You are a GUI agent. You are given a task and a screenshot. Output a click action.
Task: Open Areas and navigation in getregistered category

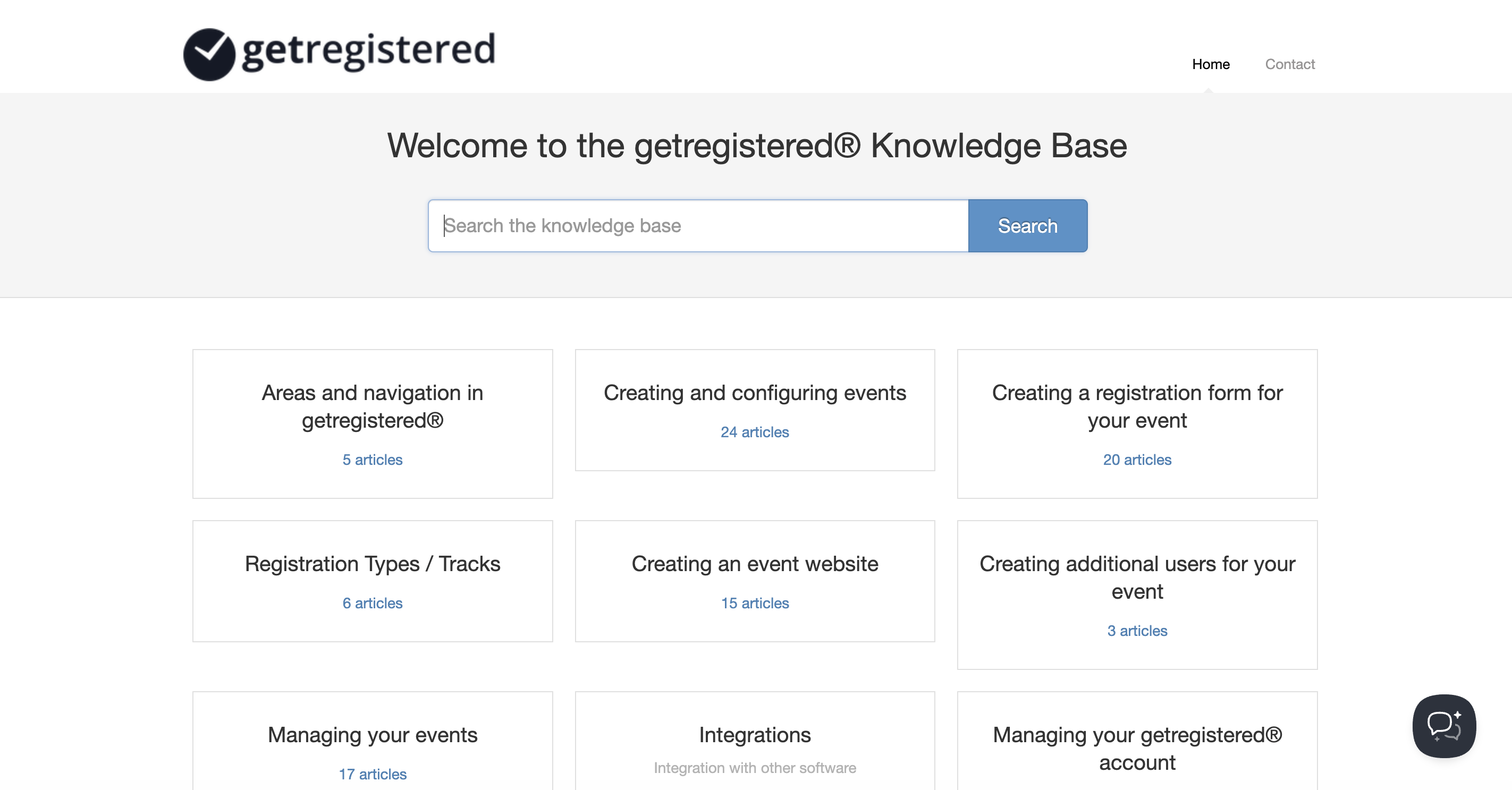click(x=372, y=406)
